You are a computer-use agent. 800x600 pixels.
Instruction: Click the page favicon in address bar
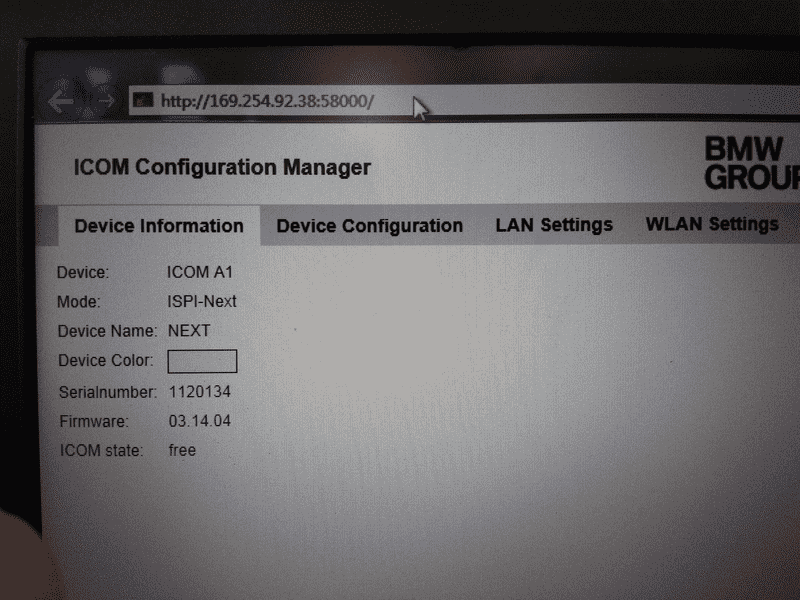143,100
